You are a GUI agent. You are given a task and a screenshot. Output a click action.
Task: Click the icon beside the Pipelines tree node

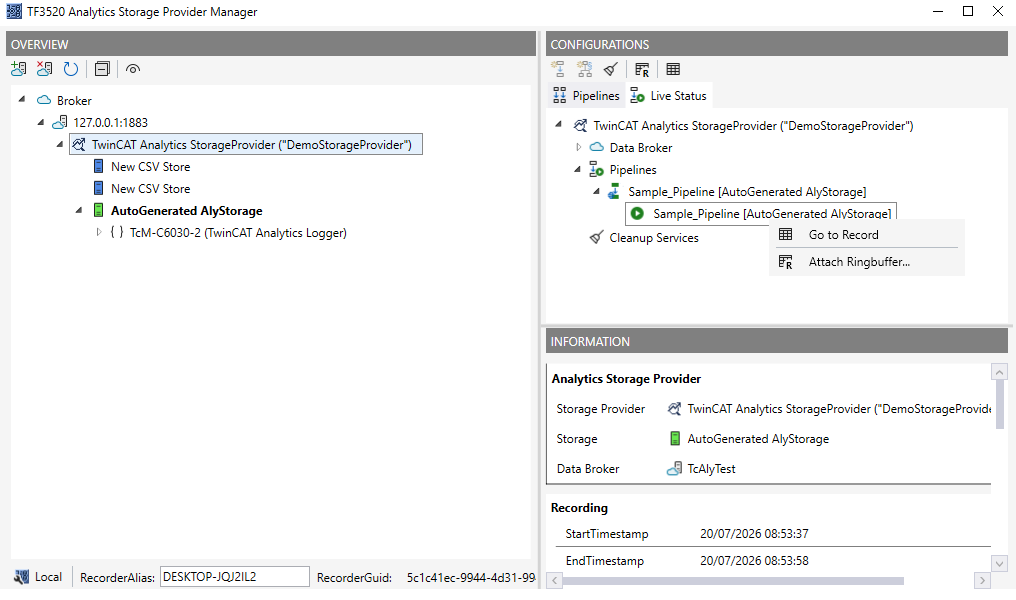point(596,169)
